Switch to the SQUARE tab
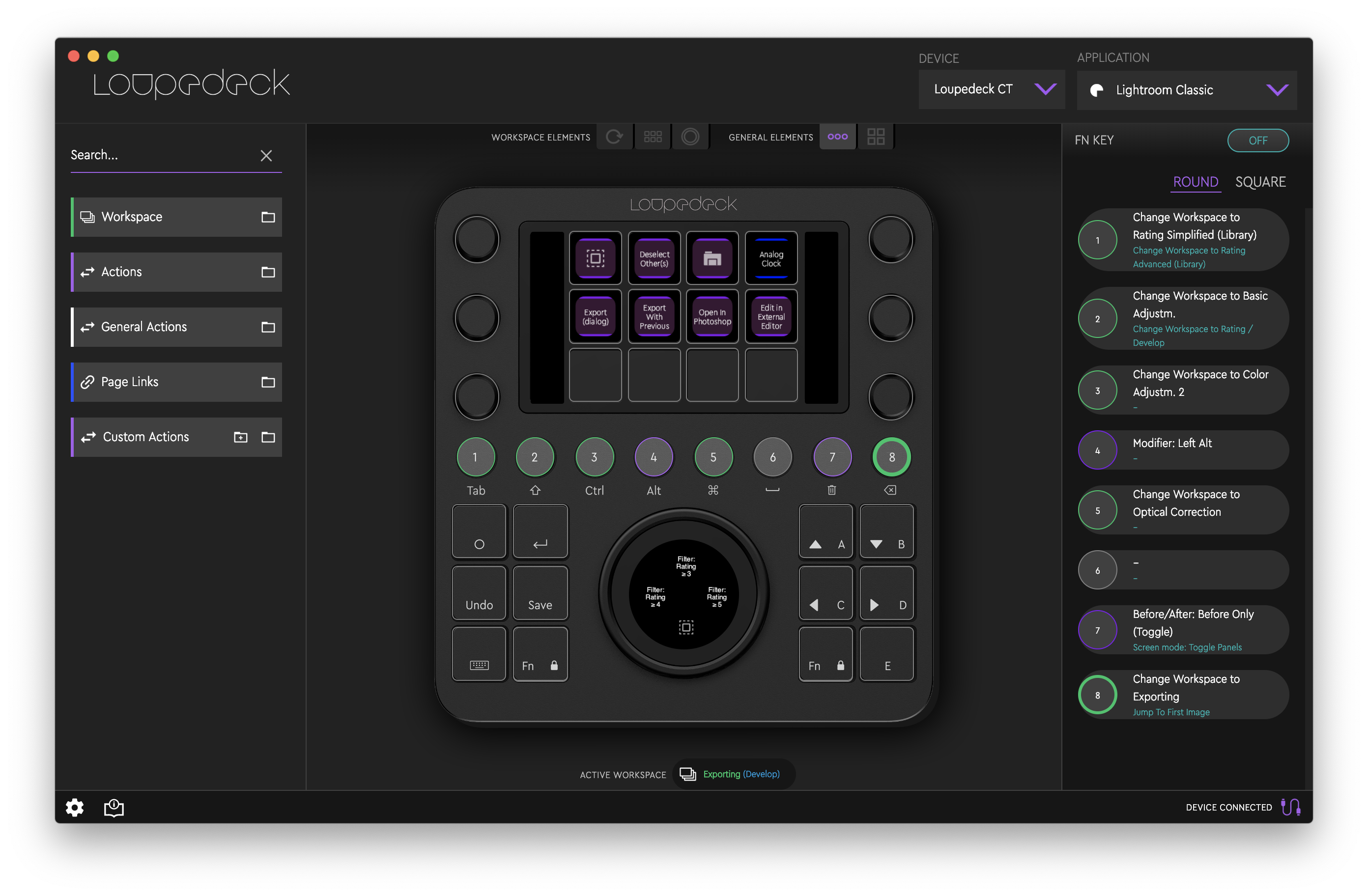Image resolution: width=1368 pixels, height=896 pixels. (1260, 182)
